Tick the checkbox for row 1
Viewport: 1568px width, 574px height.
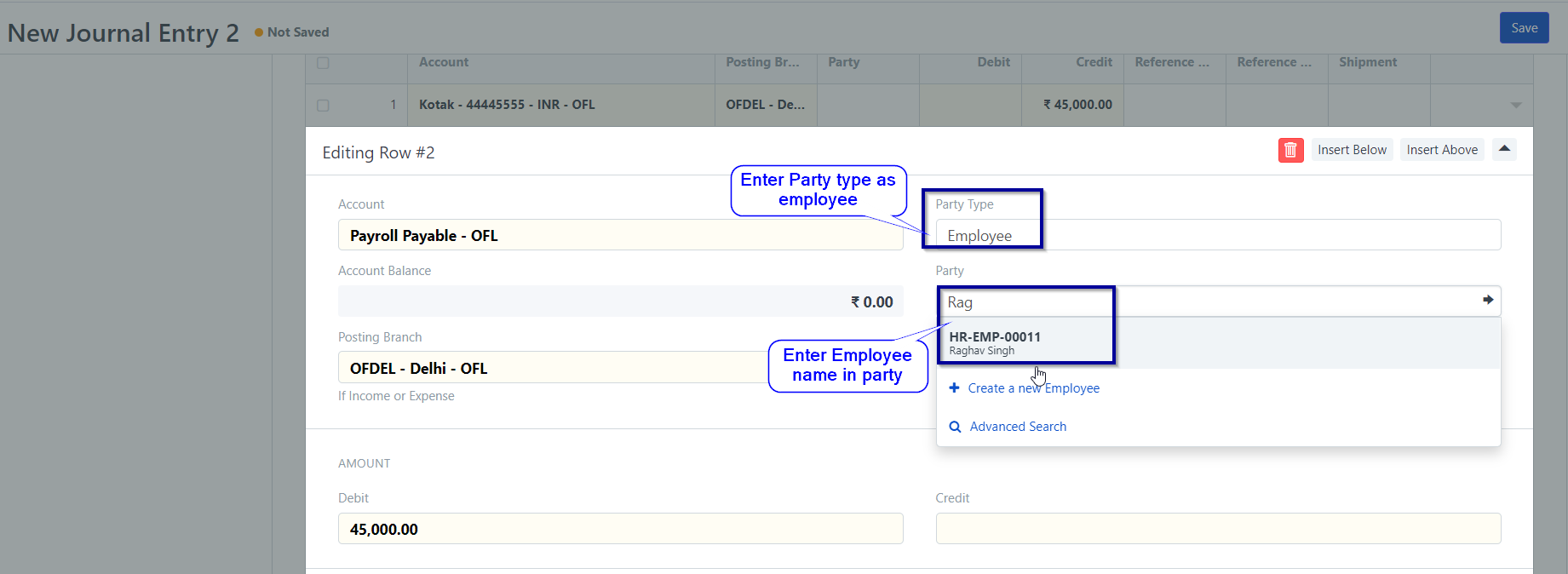(x=323, y=106)
